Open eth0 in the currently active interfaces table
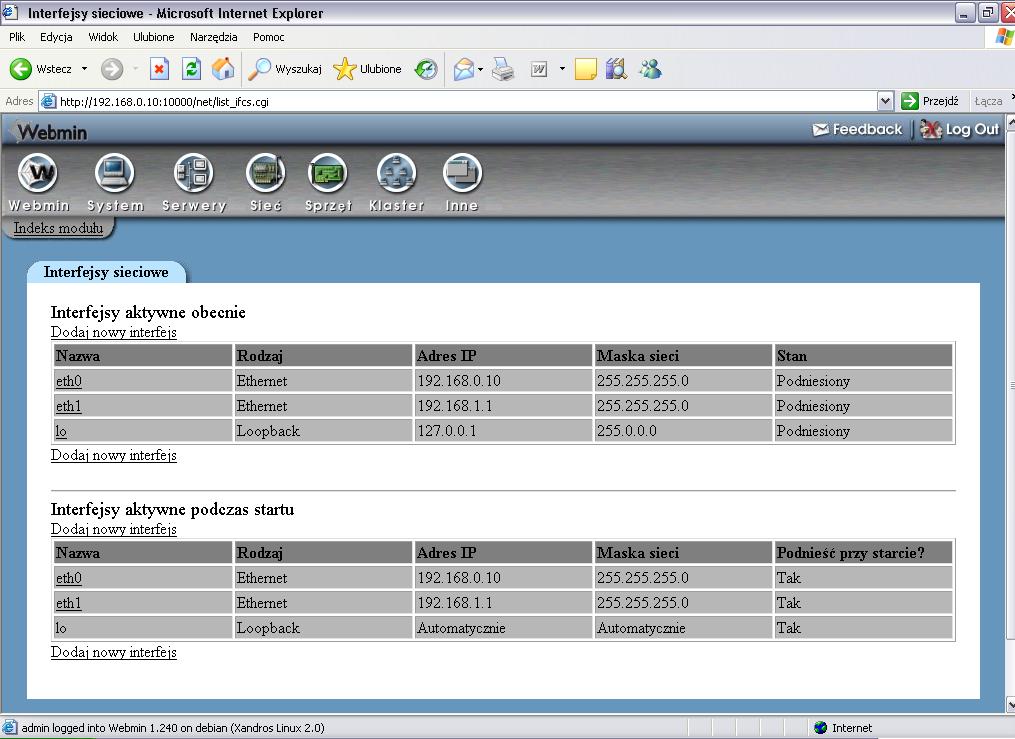This screenshot has width=1015, height=739. (69, 381)
